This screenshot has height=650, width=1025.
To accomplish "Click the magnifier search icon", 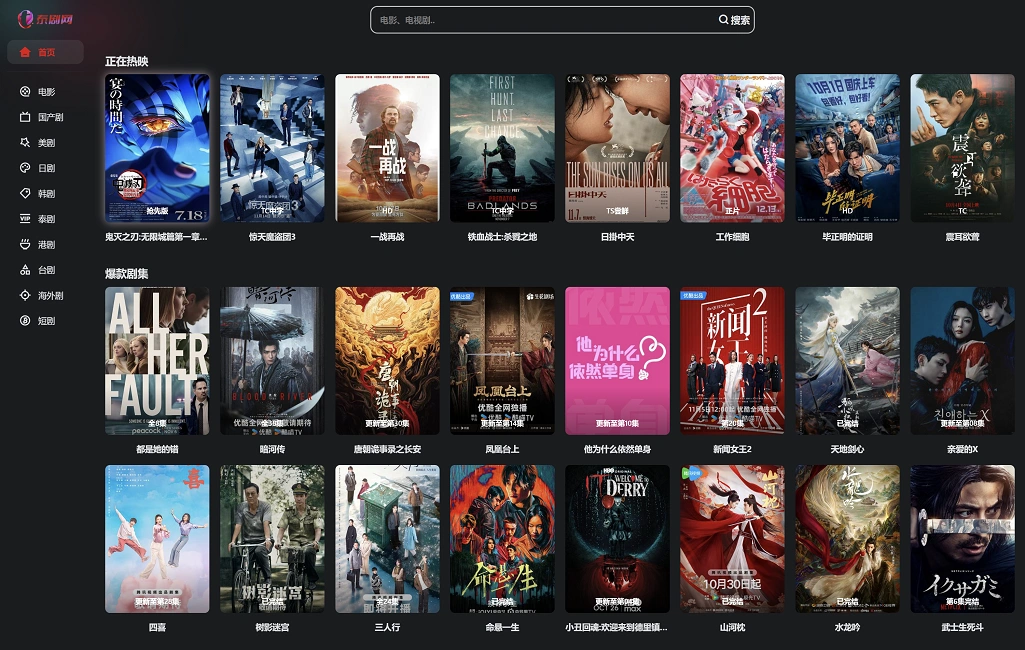I will point(723,20).
